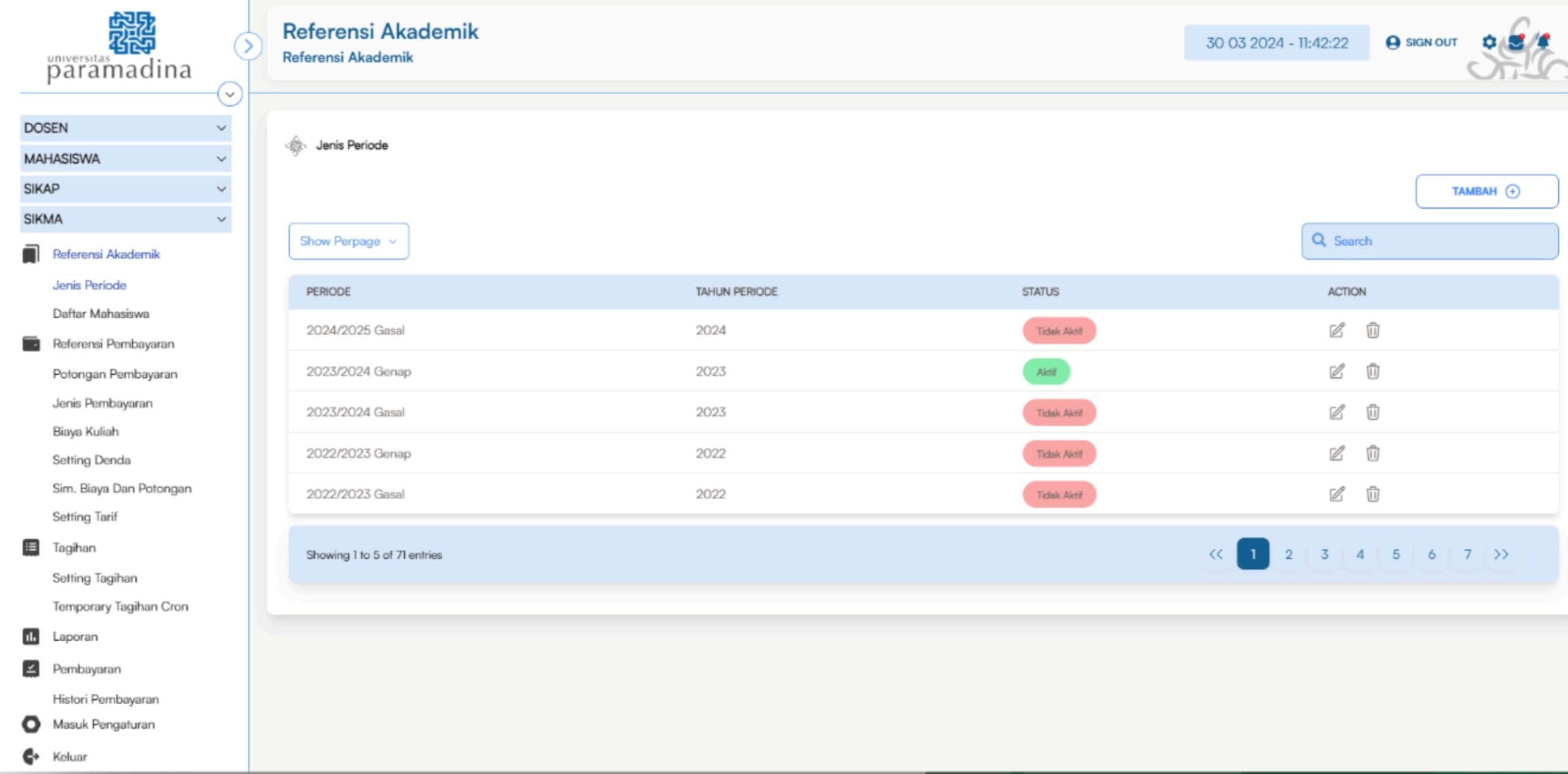The height and width of the screenshot is (774, 1568).
Task: Expand the SIKMA menu section
Action: [x=126, y=219]
